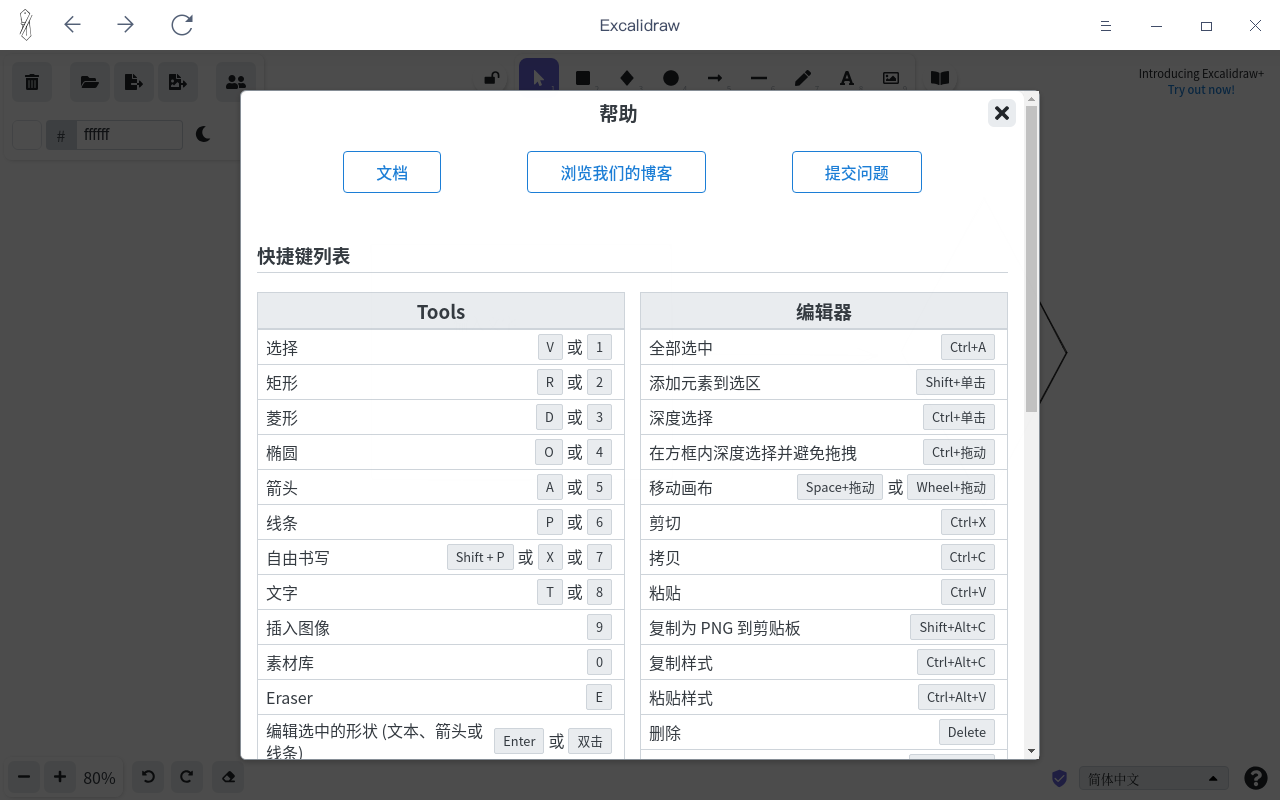
Task: Select the rectangle tool in toolbar
Action: [583, 78]
